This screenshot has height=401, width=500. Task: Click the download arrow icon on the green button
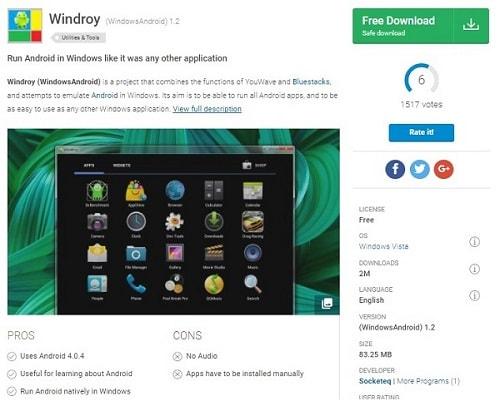tap(471, 25)
